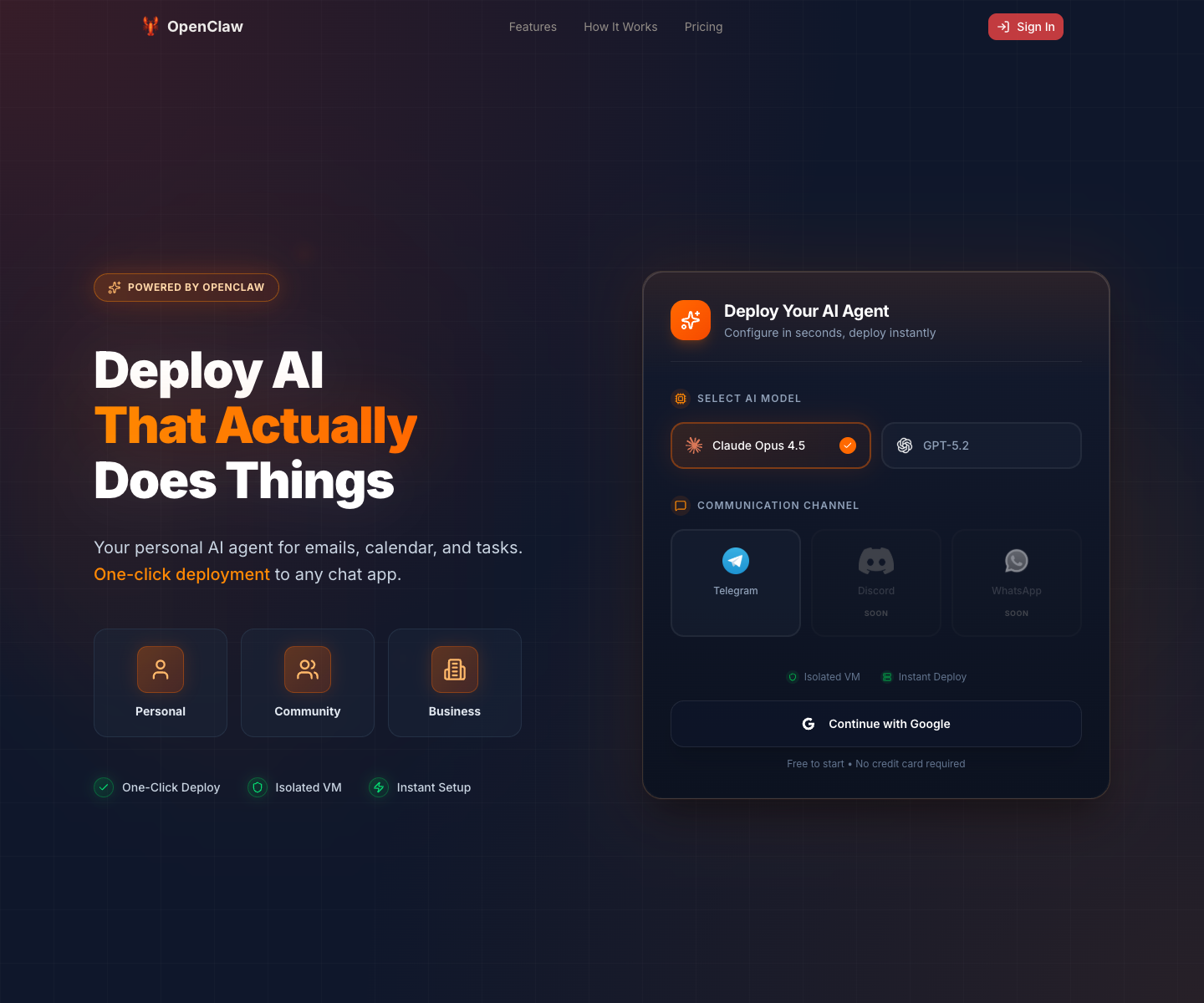
Task: Click the Communication Channel chat icon
Action: pyautogui.click(x=681, y=506)
